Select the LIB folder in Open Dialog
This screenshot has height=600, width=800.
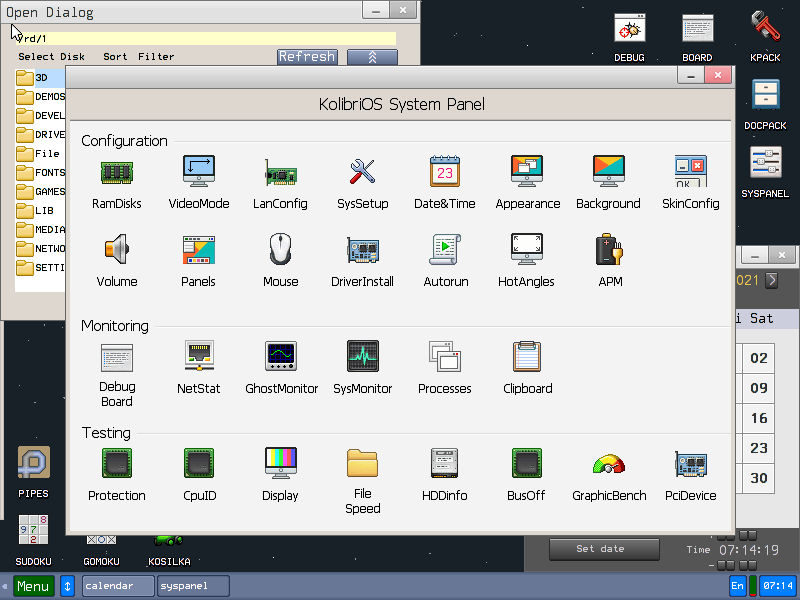point(40,210)
